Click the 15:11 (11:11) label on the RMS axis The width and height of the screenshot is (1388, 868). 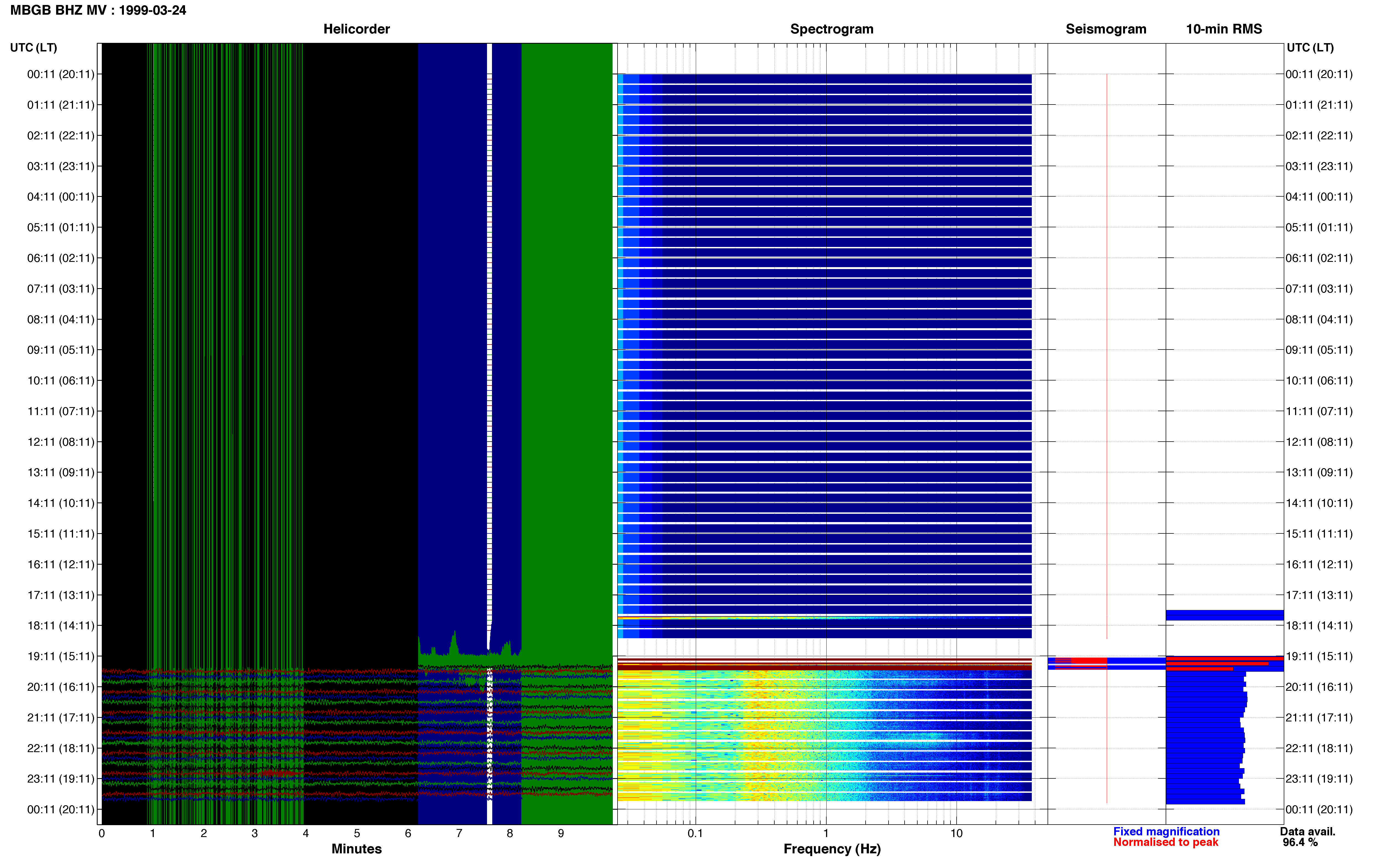click(1319, 534)
